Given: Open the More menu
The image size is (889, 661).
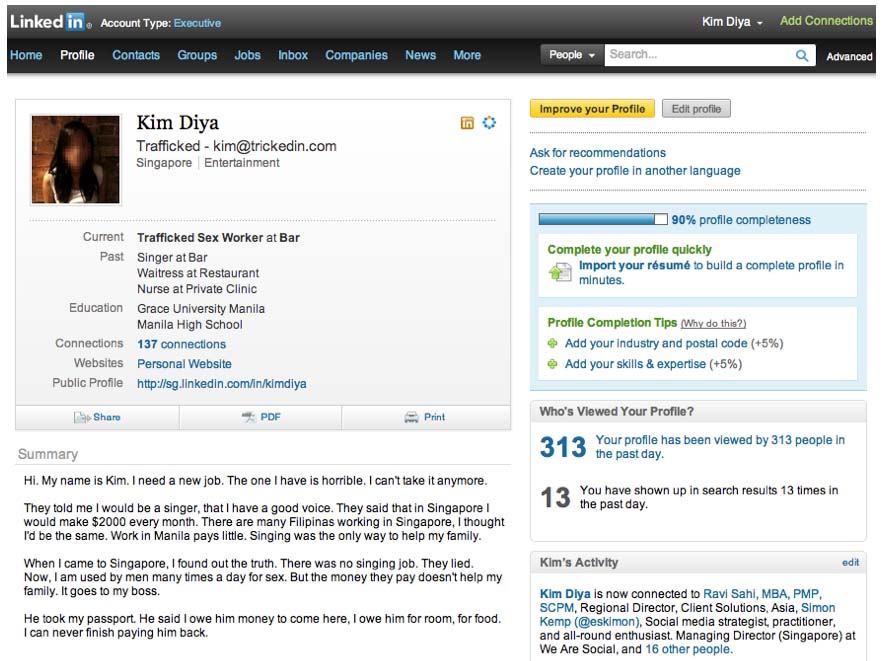Looking at the screenshot, I should (x=467, y=55).
